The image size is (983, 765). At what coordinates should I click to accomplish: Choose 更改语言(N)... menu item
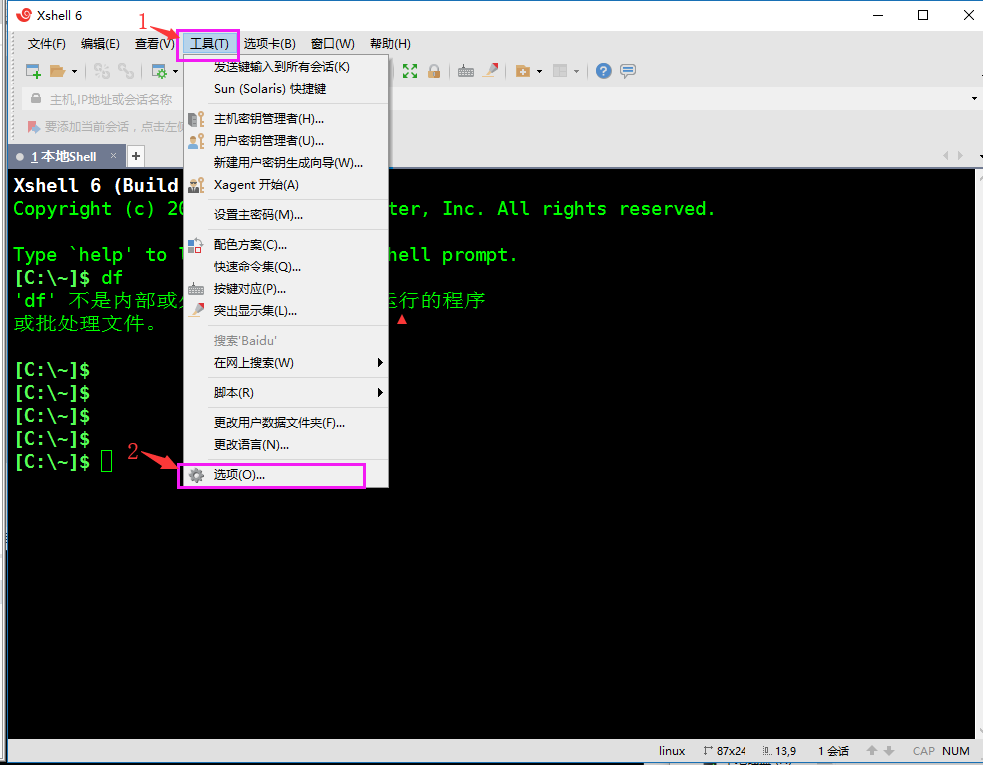[286, 445]
